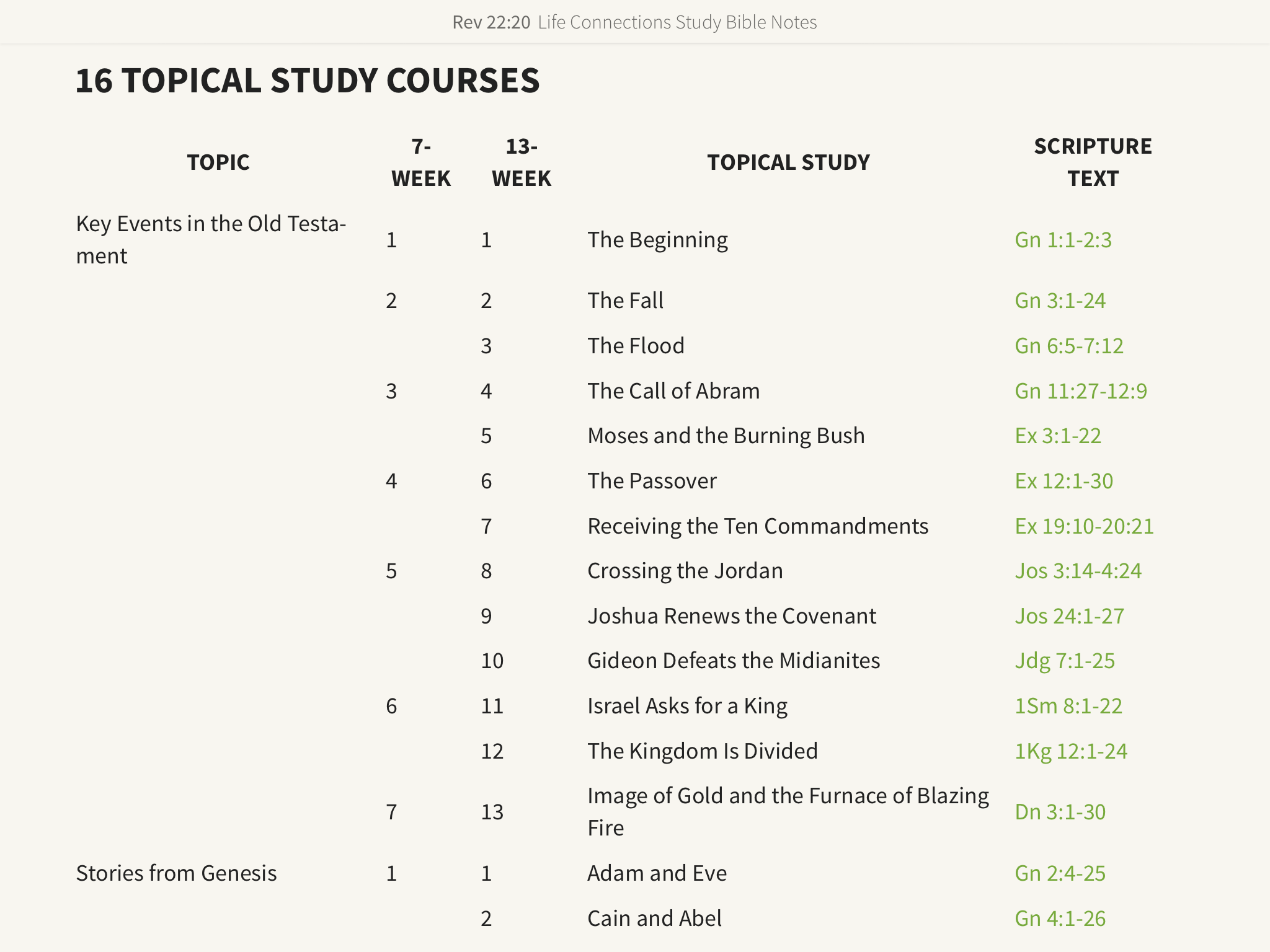
Task: Tap Life Connections Study Bible Notes title
Action: (677, 22)
